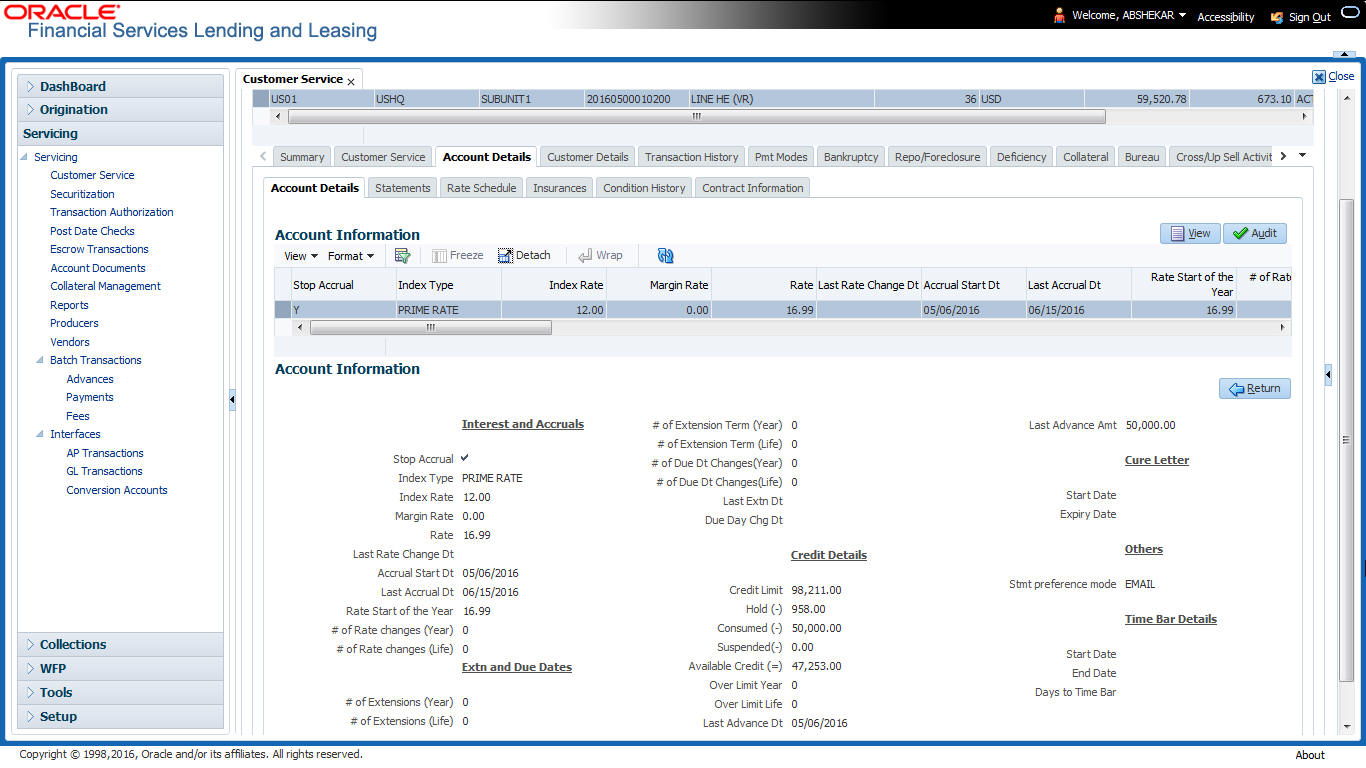Click the Freeze column toolbar item
This screenshot has width=1366, height=768.
pos(458,256)
